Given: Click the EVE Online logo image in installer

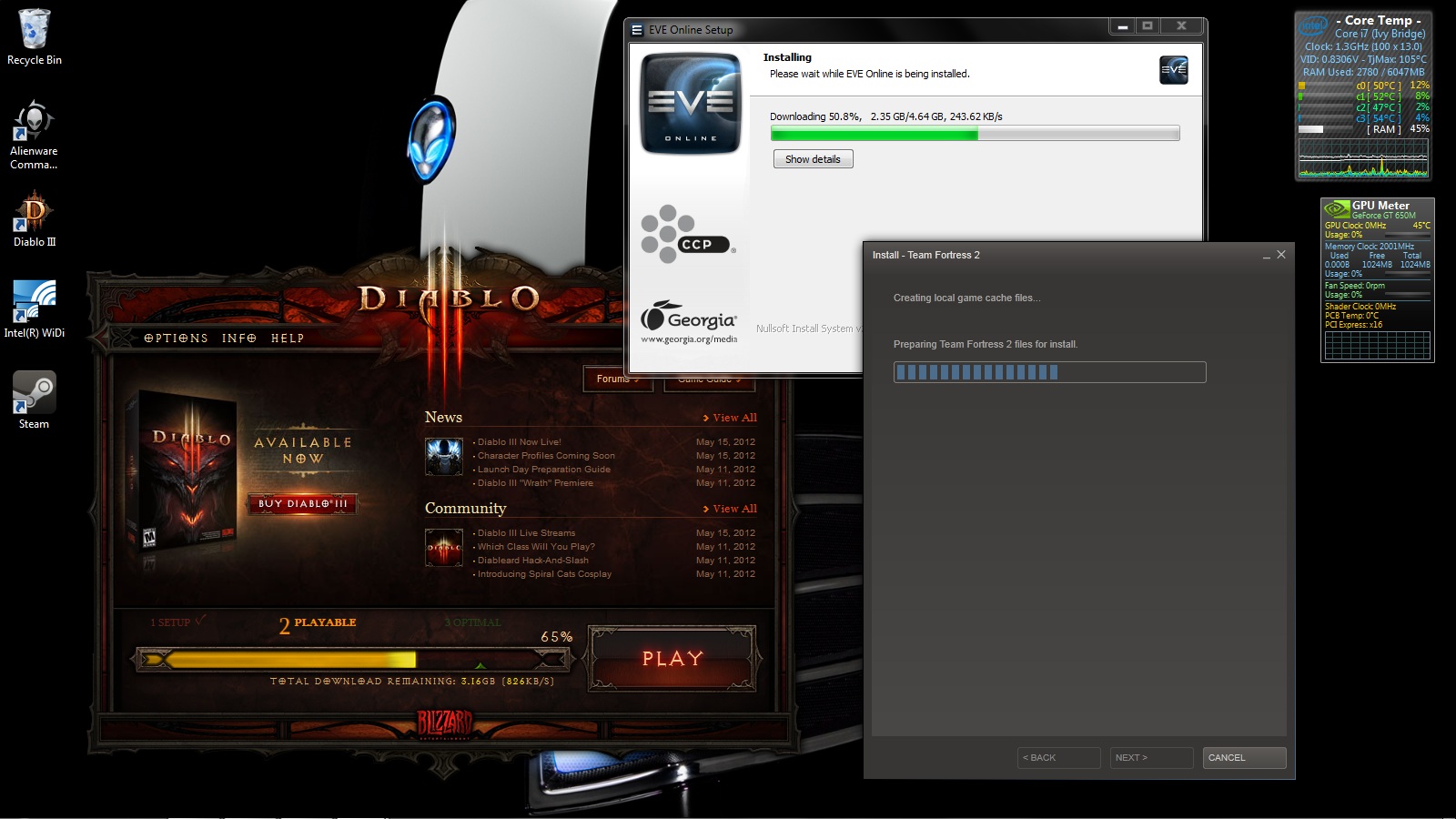Looking at the screenshot, I should pyautogui.click(x=691, y=104).
